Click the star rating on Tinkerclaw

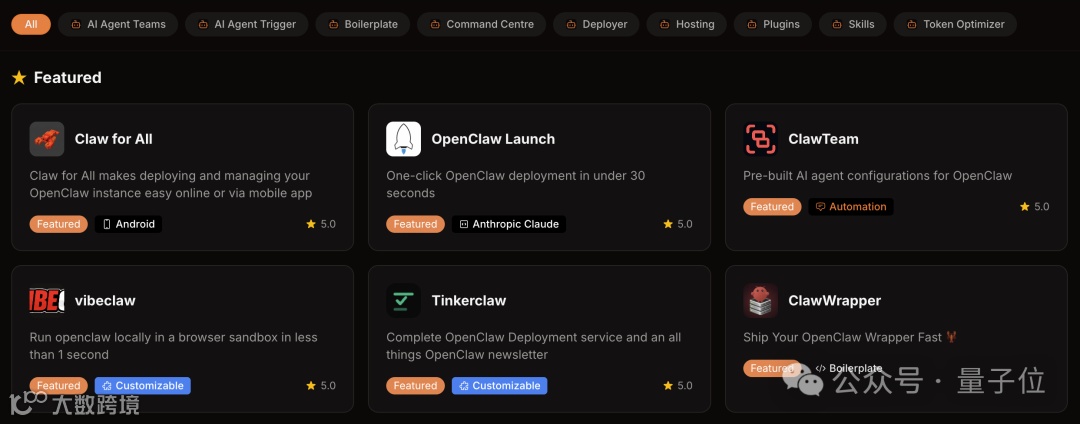pyautogui.click(x=678, y=385)
